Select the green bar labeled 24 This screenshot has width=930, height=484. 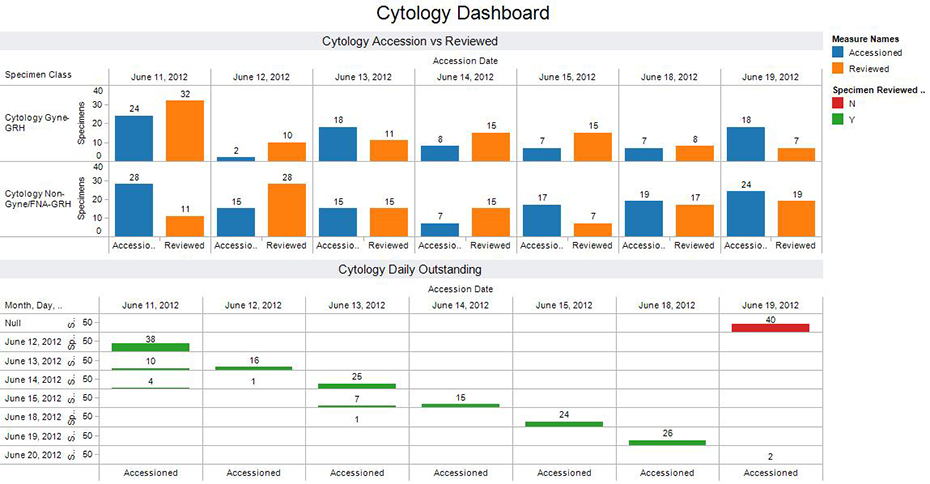click(x=564, y=423)
